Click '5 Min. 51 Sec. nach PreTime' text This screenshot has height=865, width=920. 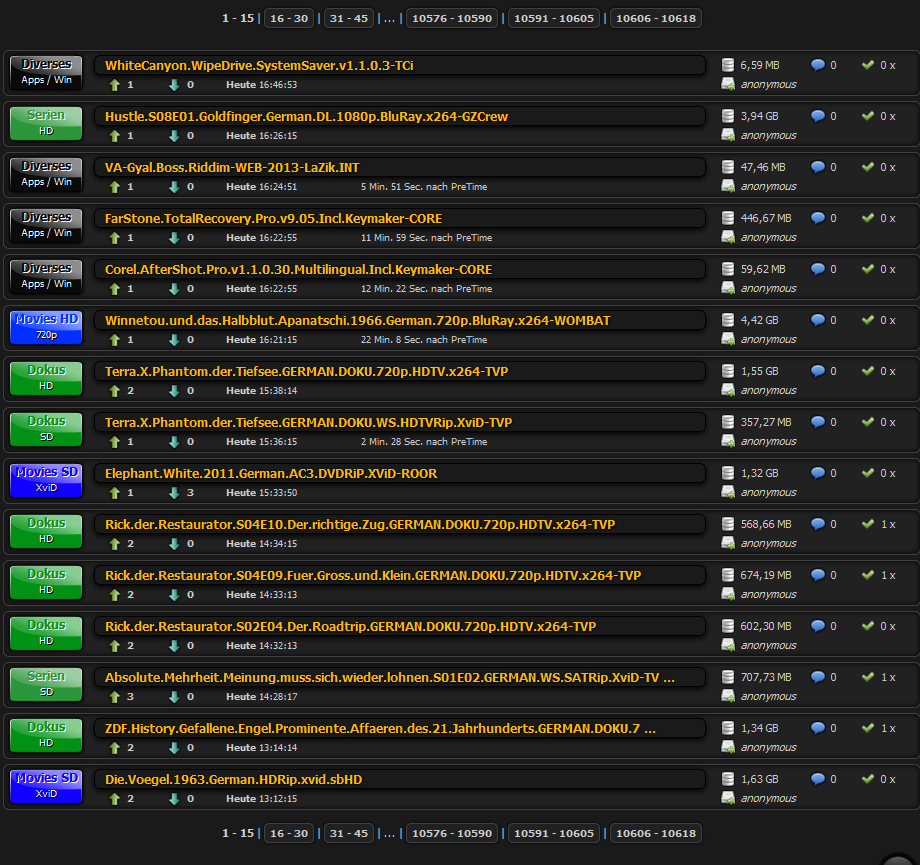coord(424,187)
